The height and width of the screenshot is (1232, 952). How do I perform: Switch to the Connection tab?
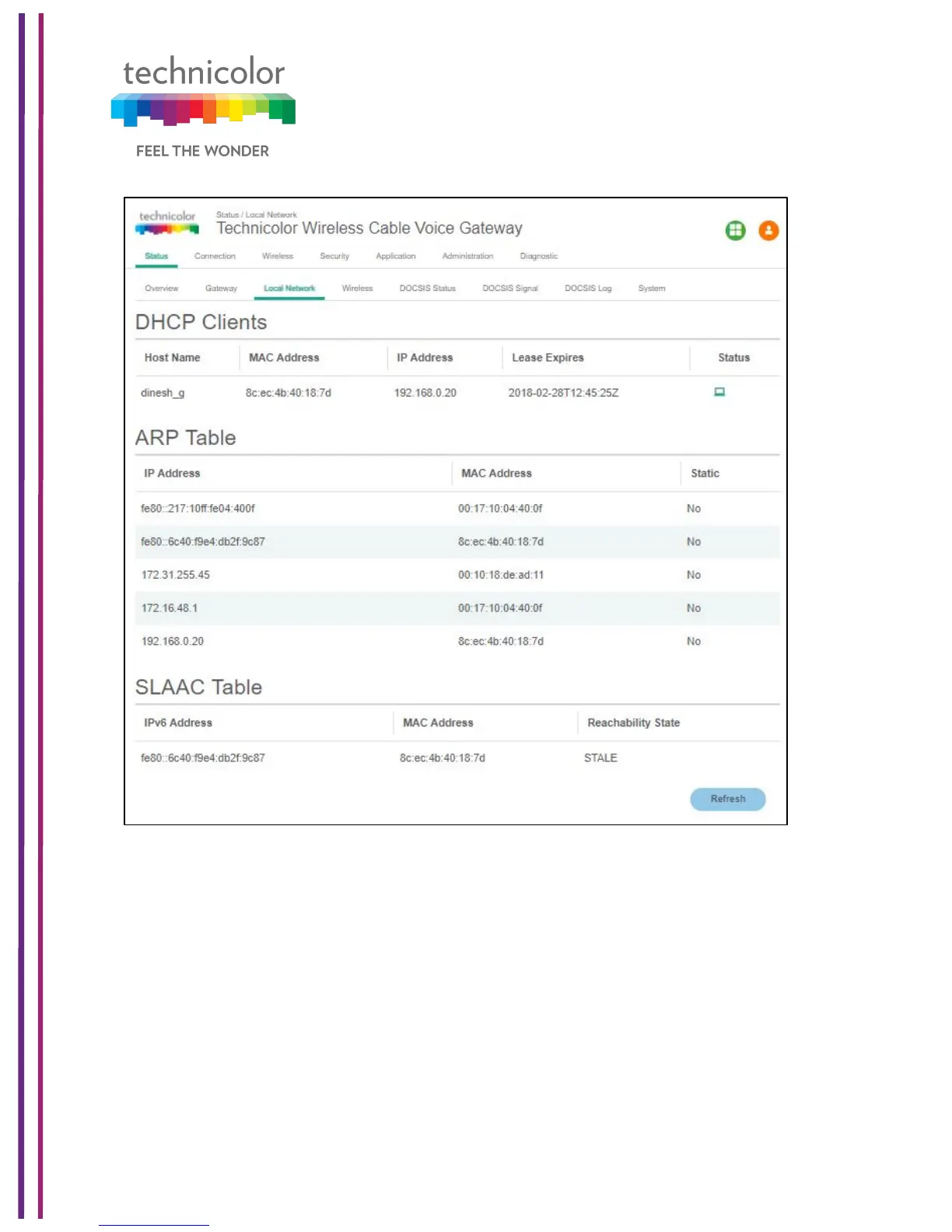pos(215,256)
